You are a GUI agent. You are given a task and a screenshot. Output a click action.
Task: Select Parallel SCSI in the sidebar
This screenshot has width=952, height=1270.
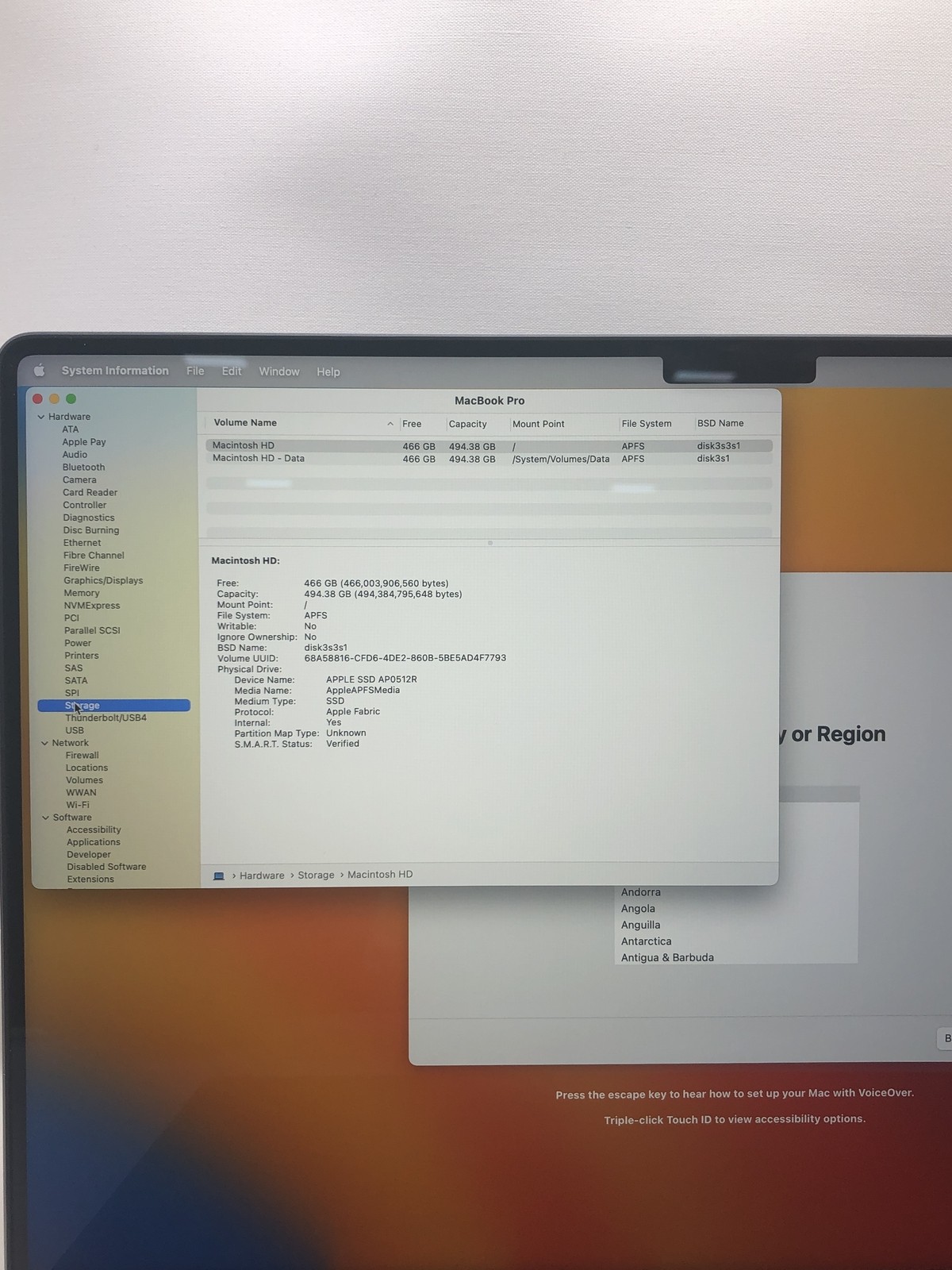pyautogui.click(x=92, y=630)
